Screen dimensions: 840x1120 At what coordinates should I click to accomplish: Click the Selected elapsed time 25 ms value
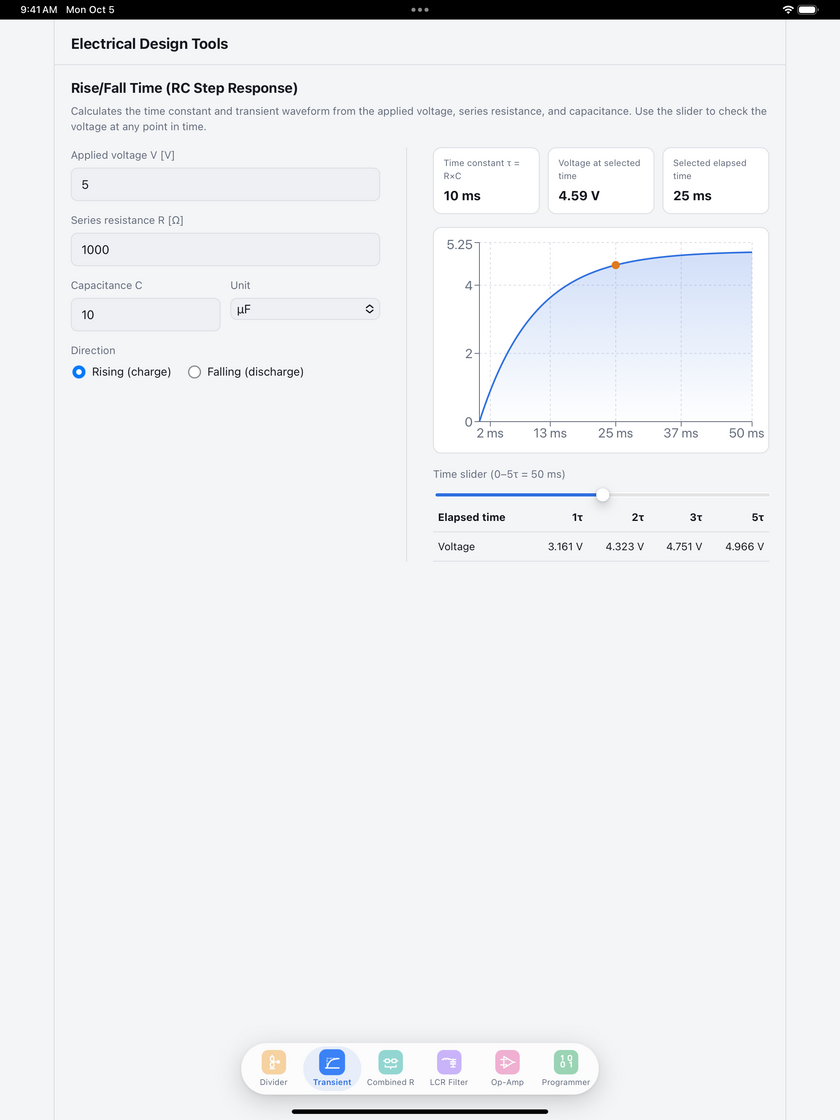pos(692,196)
